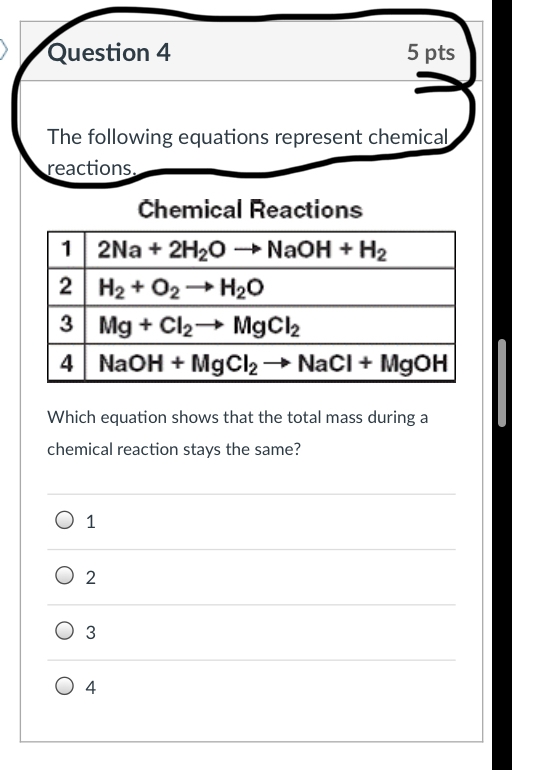Select radio button for answer 1
559x770 pixels.
click(x=64, y=520)
